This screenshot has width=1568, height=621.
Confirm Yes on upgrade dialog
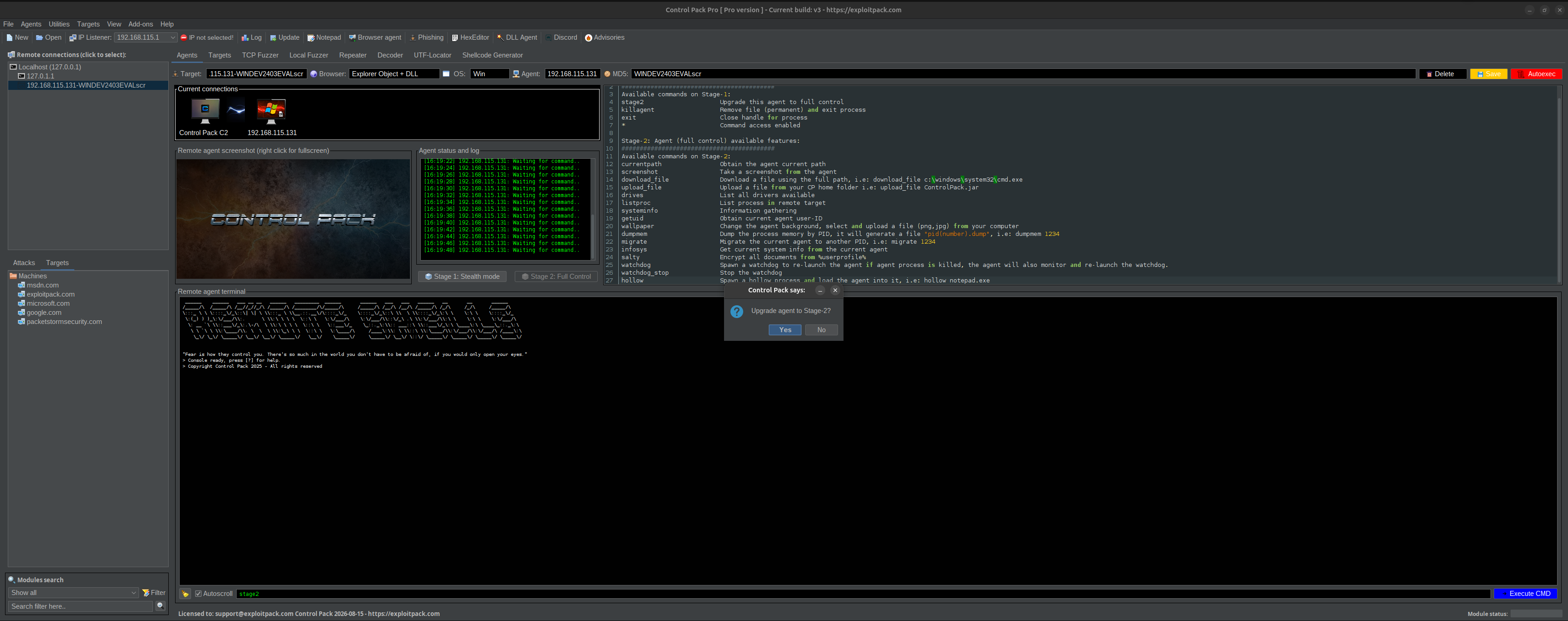point(785,330)
